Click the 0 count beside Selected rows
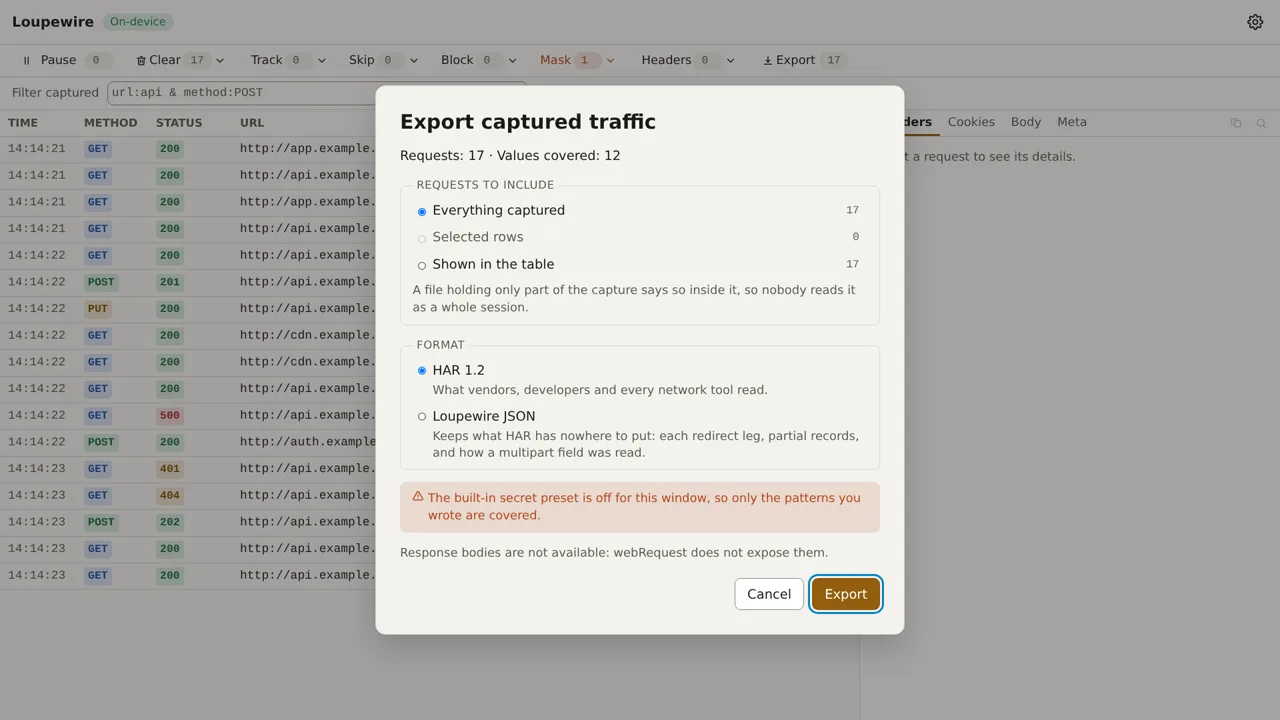Screen dimensions: 1280x720 pos(856,237)
